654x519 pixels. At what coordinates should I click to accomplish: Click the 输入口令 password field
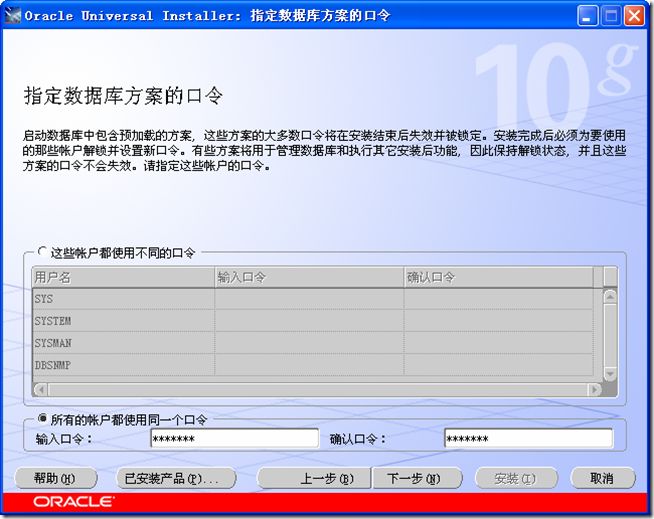234,438
